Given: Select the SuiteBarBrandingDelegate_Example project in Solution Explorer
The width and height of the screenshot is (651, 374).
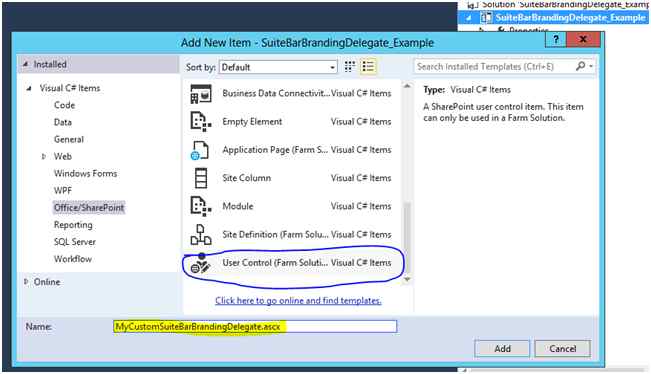Looking at the screenshot, I should [570, 18].
